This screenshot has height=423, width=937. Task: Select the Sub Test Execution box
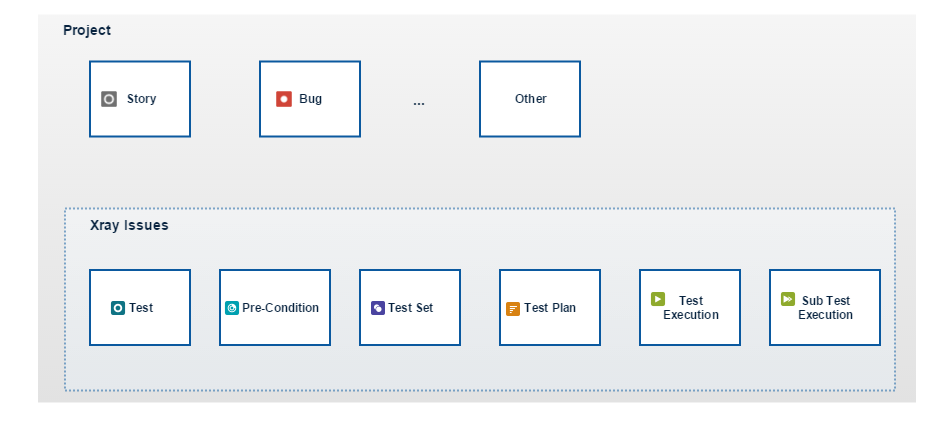tap(825, 307)
